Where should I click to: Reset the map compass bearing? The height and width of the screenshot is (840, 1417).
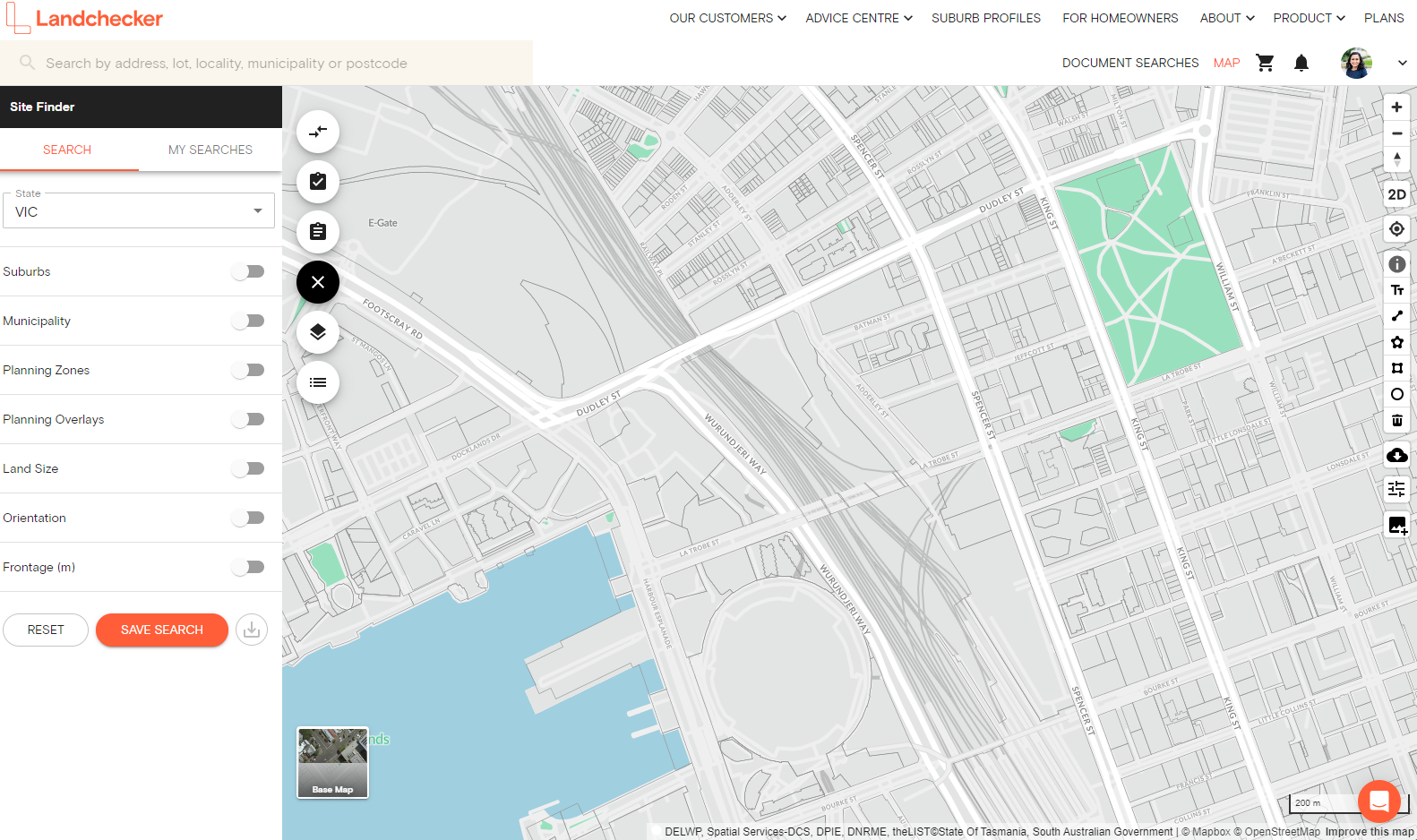pos(1396,159)
